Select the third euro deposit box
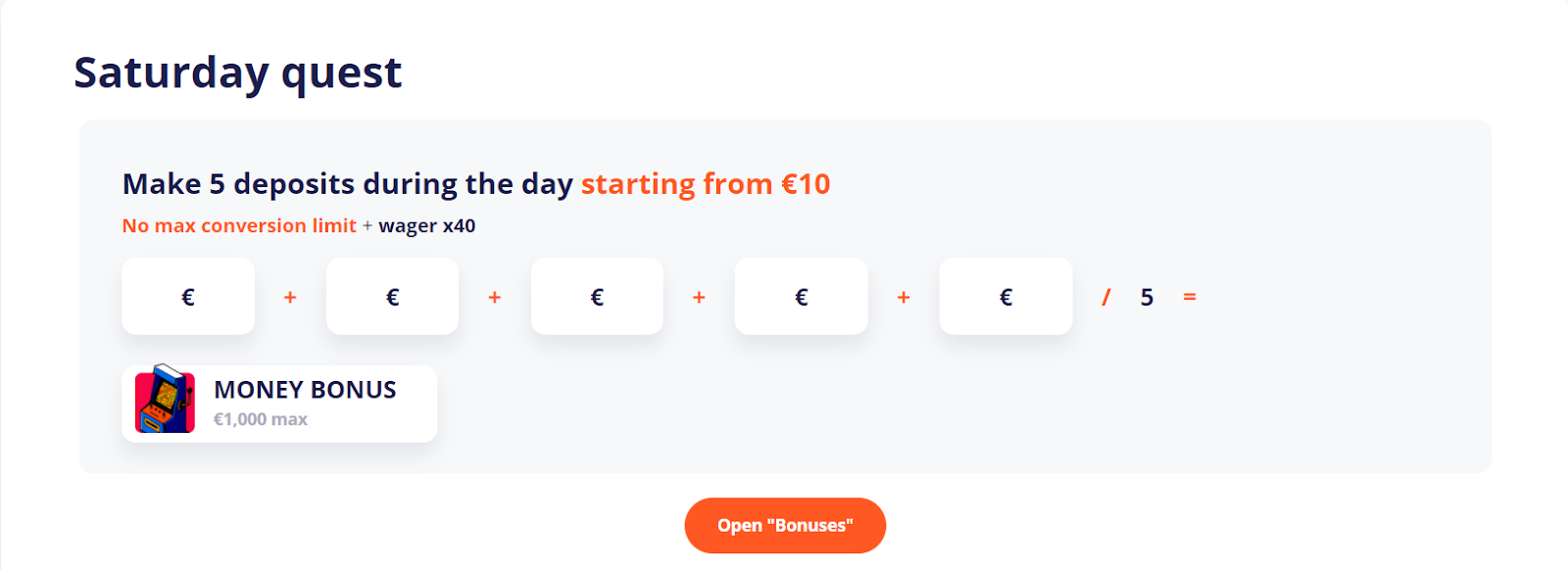The height and width of the screenshot is (570, 1568). [x=597, y=296]
